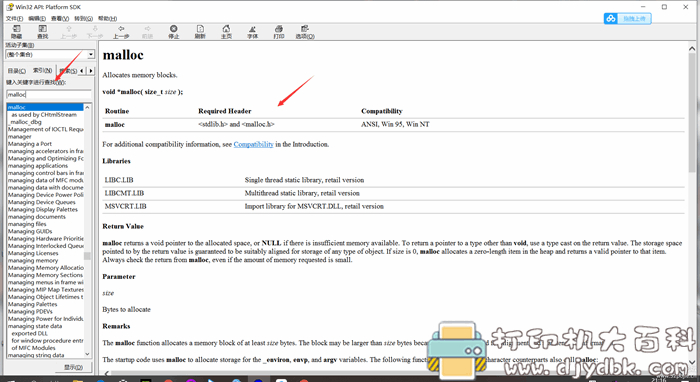Click the '<stdlib.h> and <malloc.h>' header cell
This screenshot has height=382, width=700.
(x=236, y=125)
